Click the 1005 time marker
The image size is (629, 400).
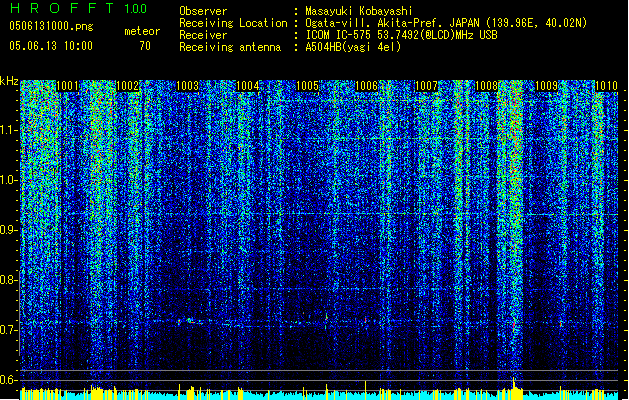pos(307,86)
